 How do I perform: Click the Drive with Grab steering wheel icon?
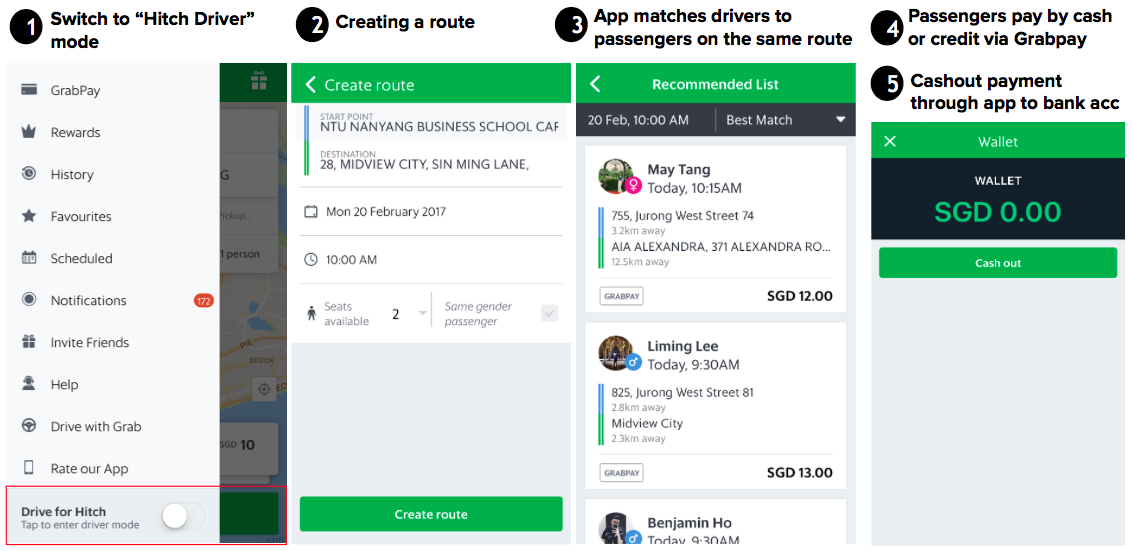click(29, 426)
